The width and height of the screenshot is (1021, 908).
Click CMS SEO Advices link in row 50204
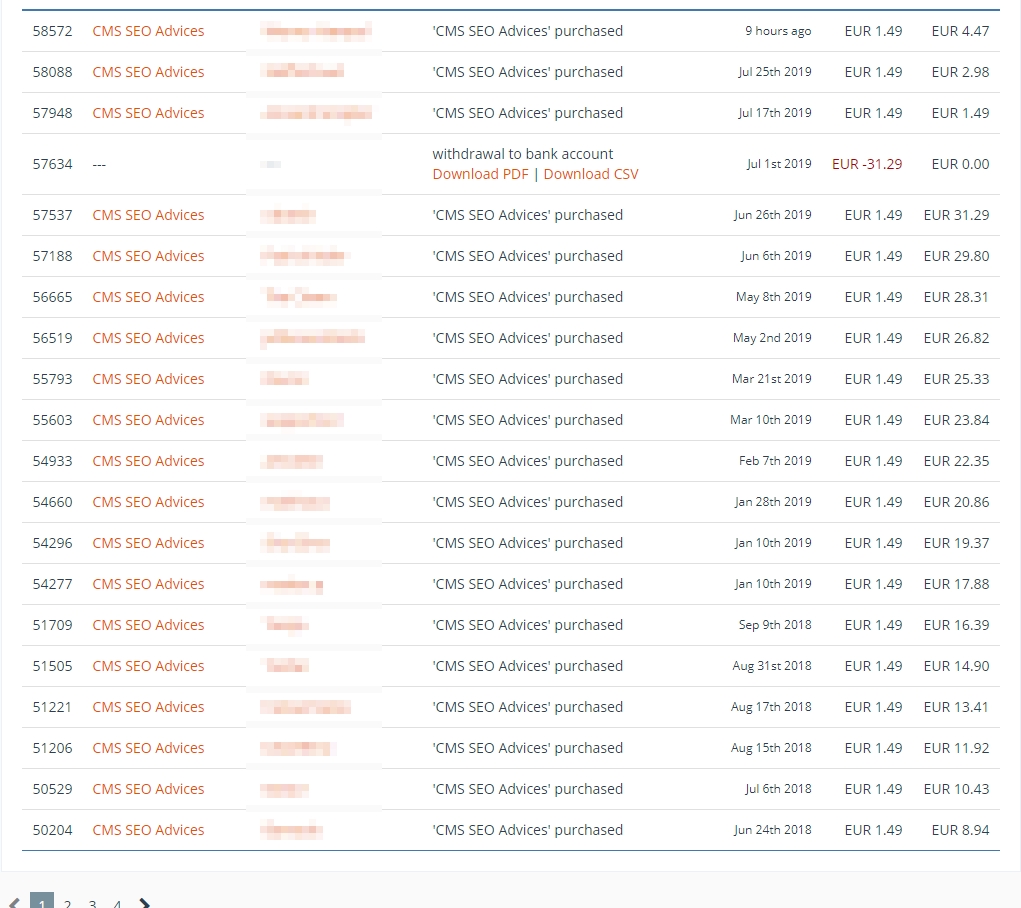[148, 830]
